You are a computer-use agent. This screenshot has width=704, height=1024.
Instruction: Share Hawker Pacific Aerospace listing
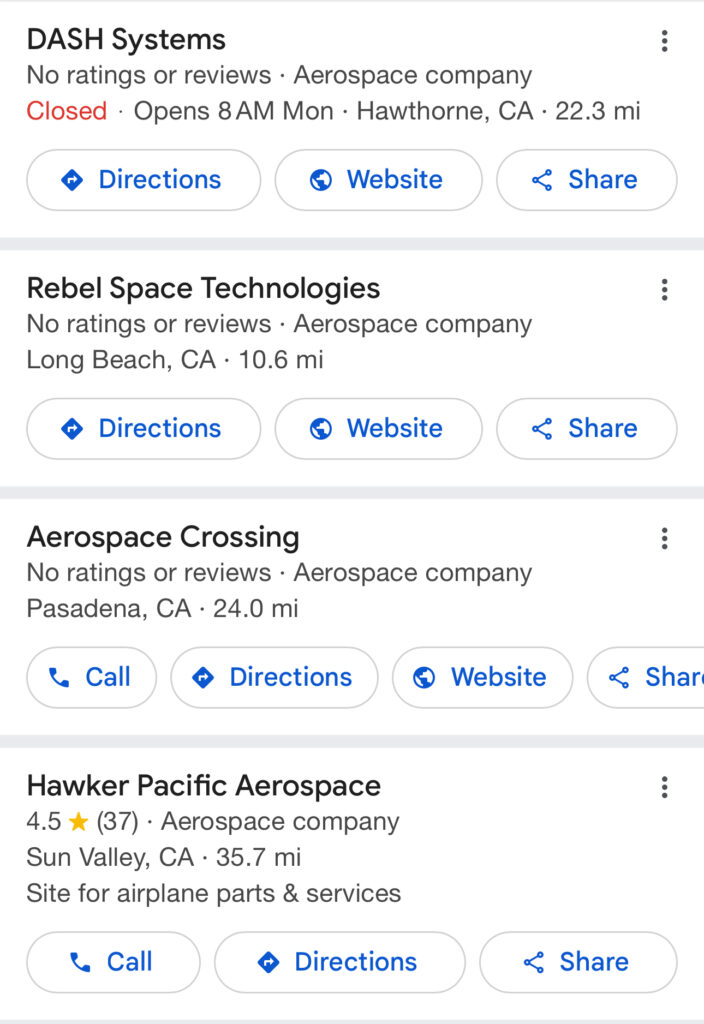tap(578, 962)
